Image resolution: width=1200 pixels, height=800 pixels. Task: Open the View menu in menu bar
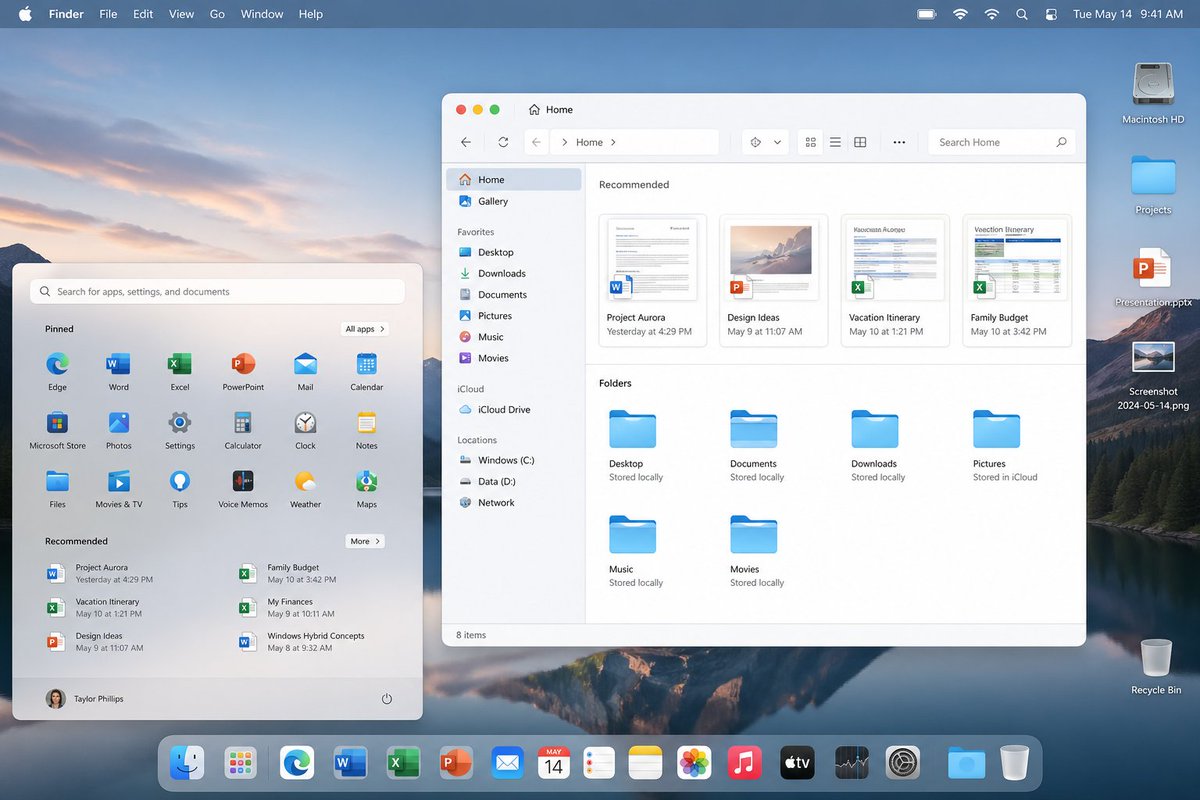coord(181,14)
